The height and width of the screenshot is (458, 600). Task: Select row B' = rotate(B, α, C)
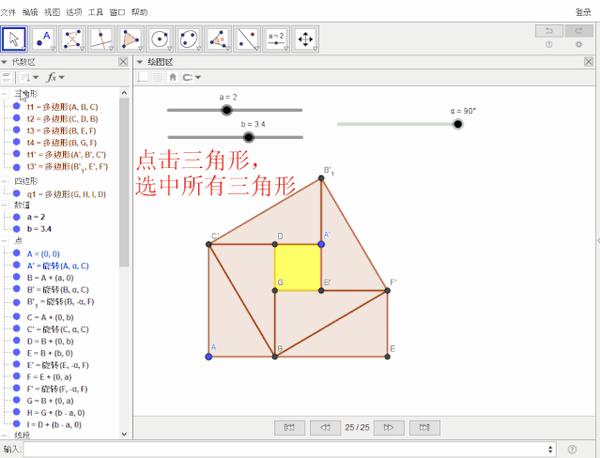pyautogui.click(x=58, y=290)
